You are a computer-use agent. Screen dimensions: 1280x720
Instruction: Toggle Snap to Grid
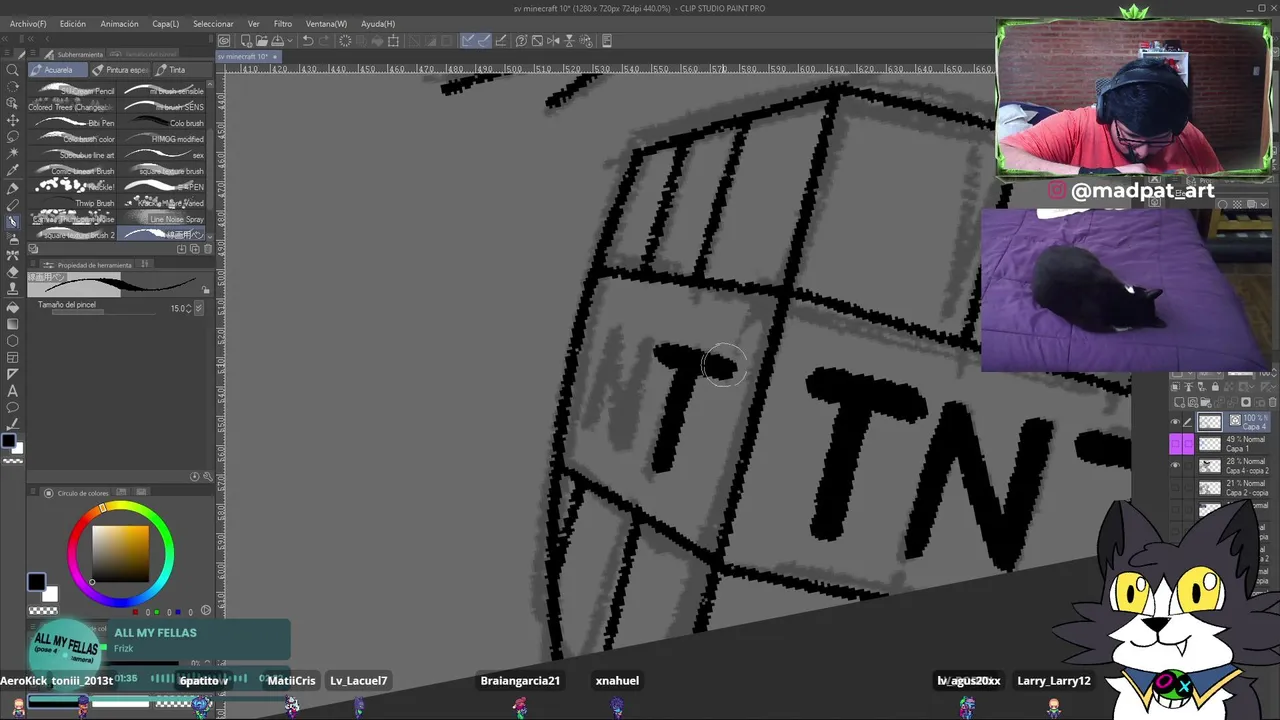(501, 41)
